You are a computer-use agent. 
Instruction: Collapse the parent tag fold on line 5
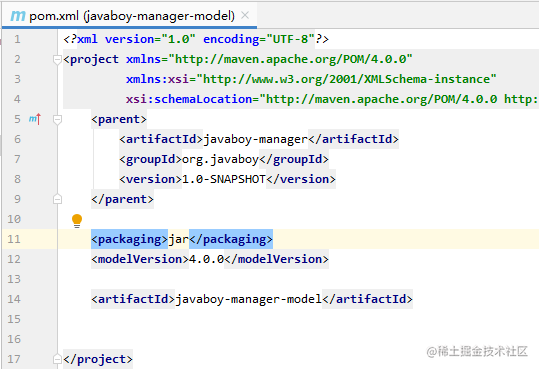[x=57, y=119]
